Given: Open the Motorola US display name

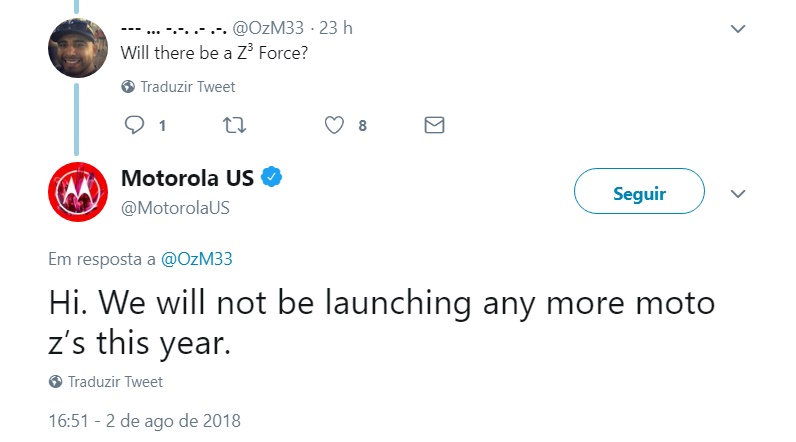Looking at the screenshot, I should (187, 178).
